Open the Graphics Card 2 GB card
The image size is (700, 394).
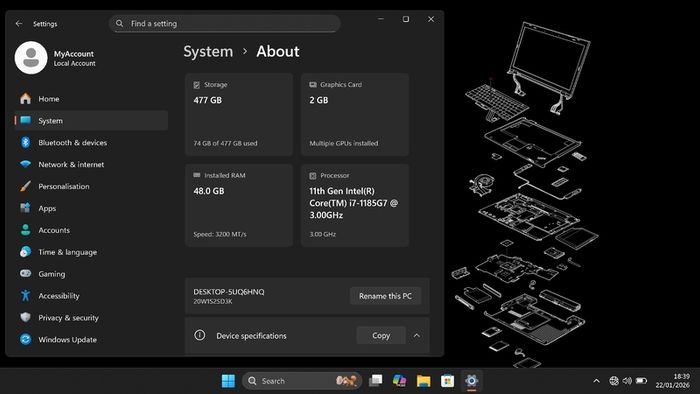[x=355, y=115]
